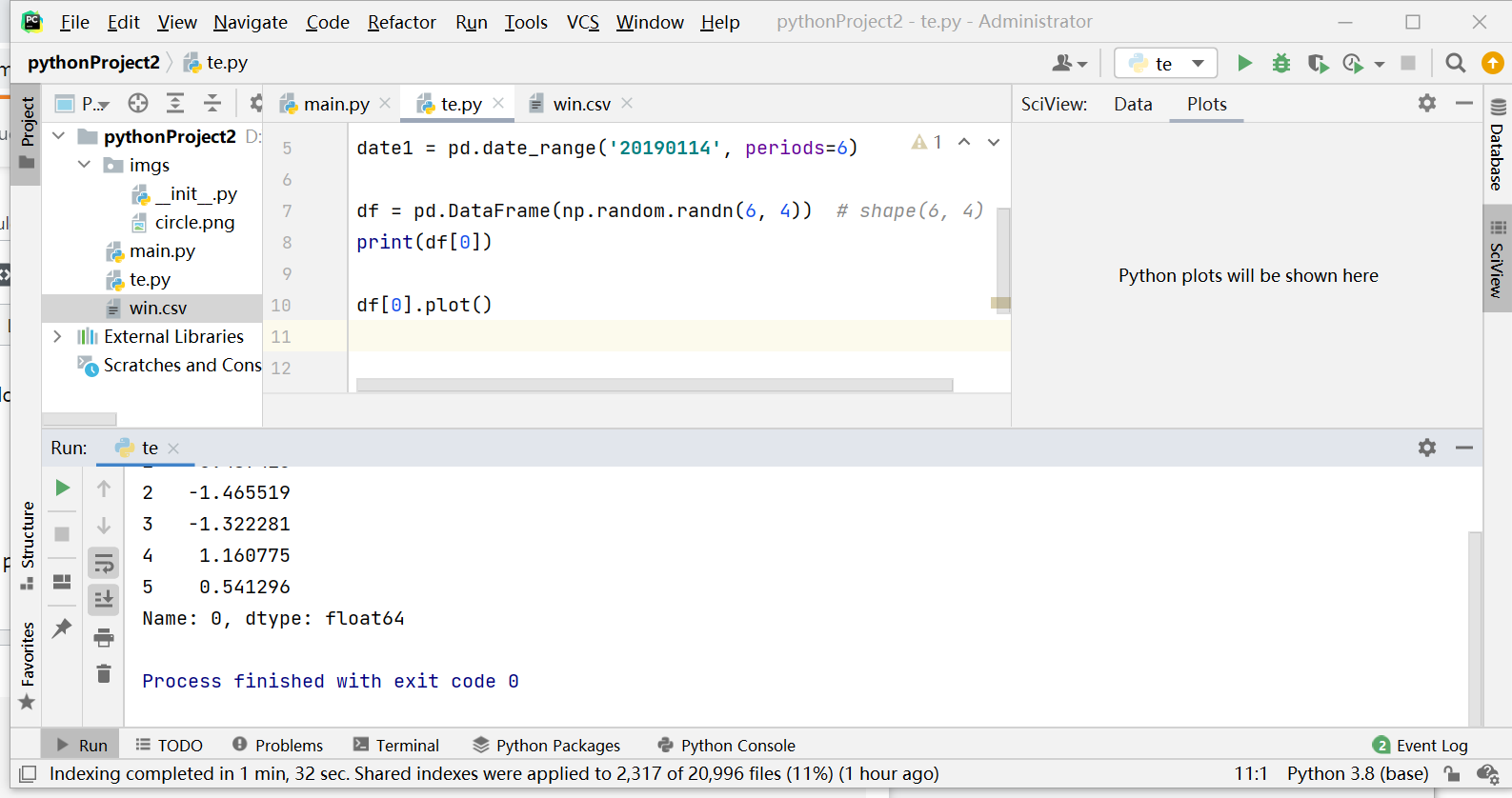
Task: Run the te configuration with green play button
Action: pos(1244,63)
